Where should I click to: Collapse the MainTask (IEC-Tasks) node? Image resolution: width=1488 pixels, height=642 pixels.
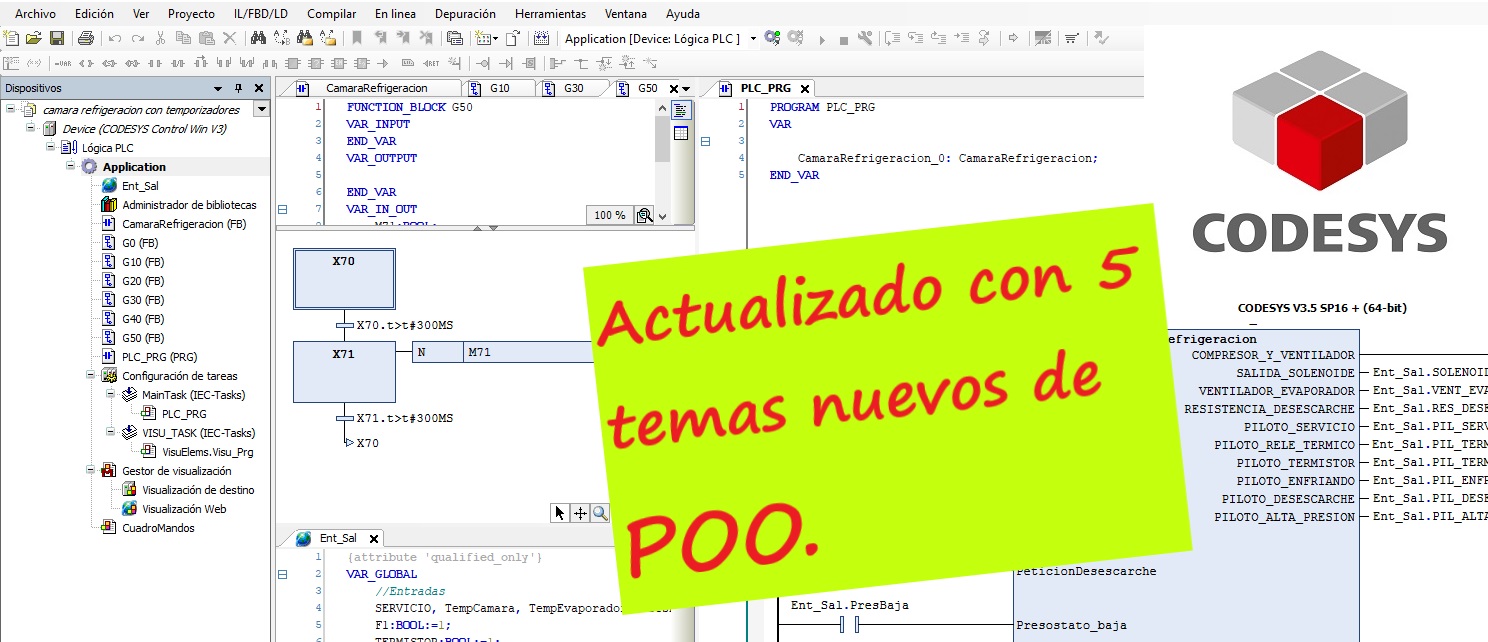pyautogui.click(x=112, y=395)
